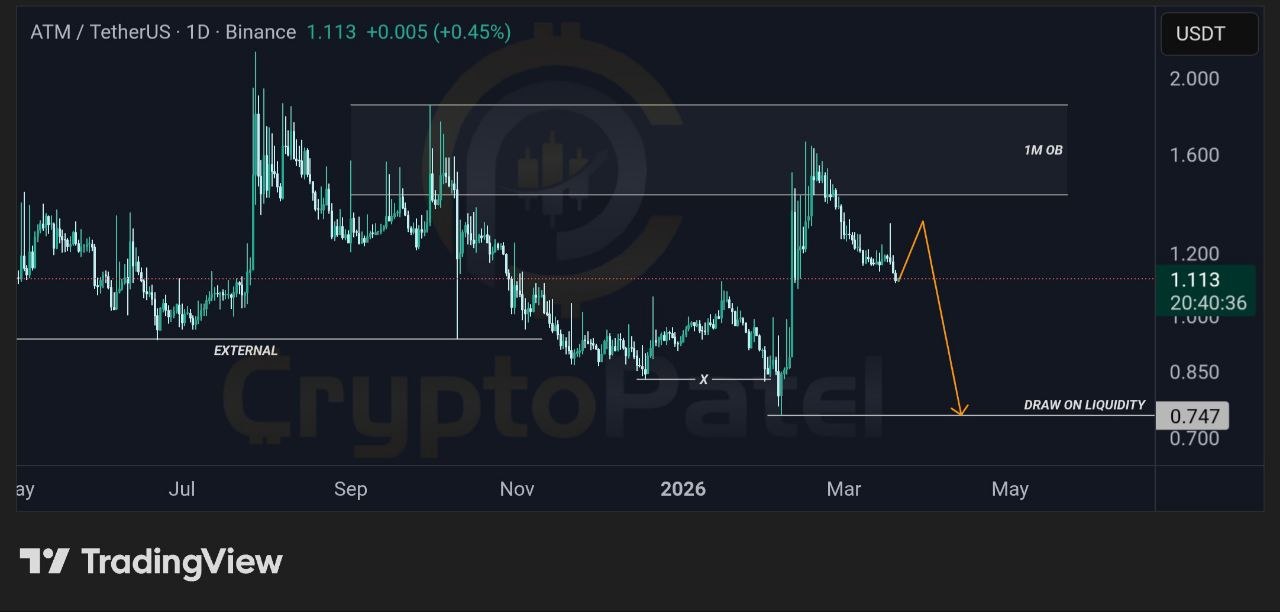The width and height of the screenshot is (1280, 612).
Task: Click the X marker on the chart
Action: [x=704, y=380]
